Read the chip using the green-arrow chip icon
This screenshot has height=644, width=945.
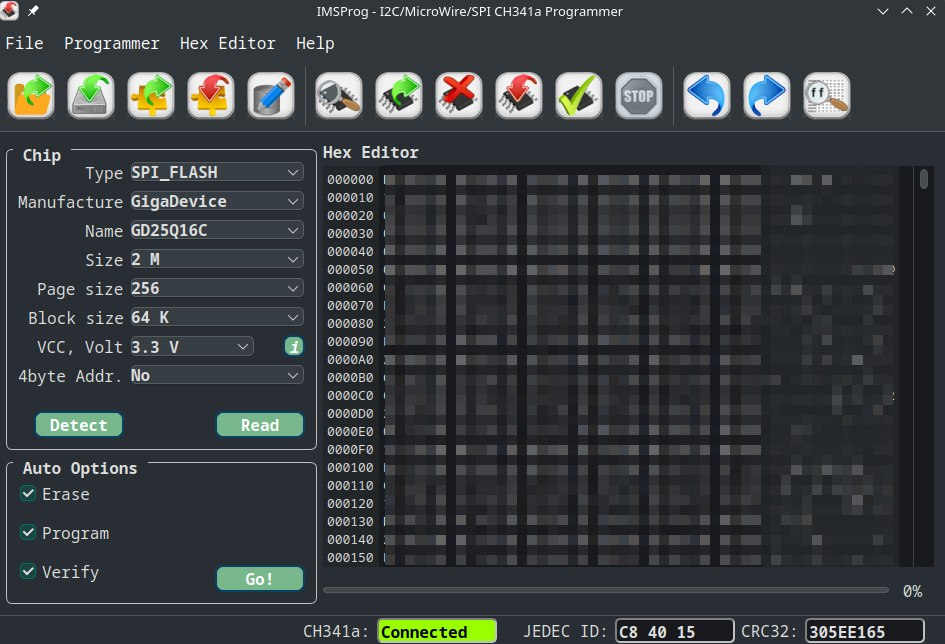[x=398, y=95]
